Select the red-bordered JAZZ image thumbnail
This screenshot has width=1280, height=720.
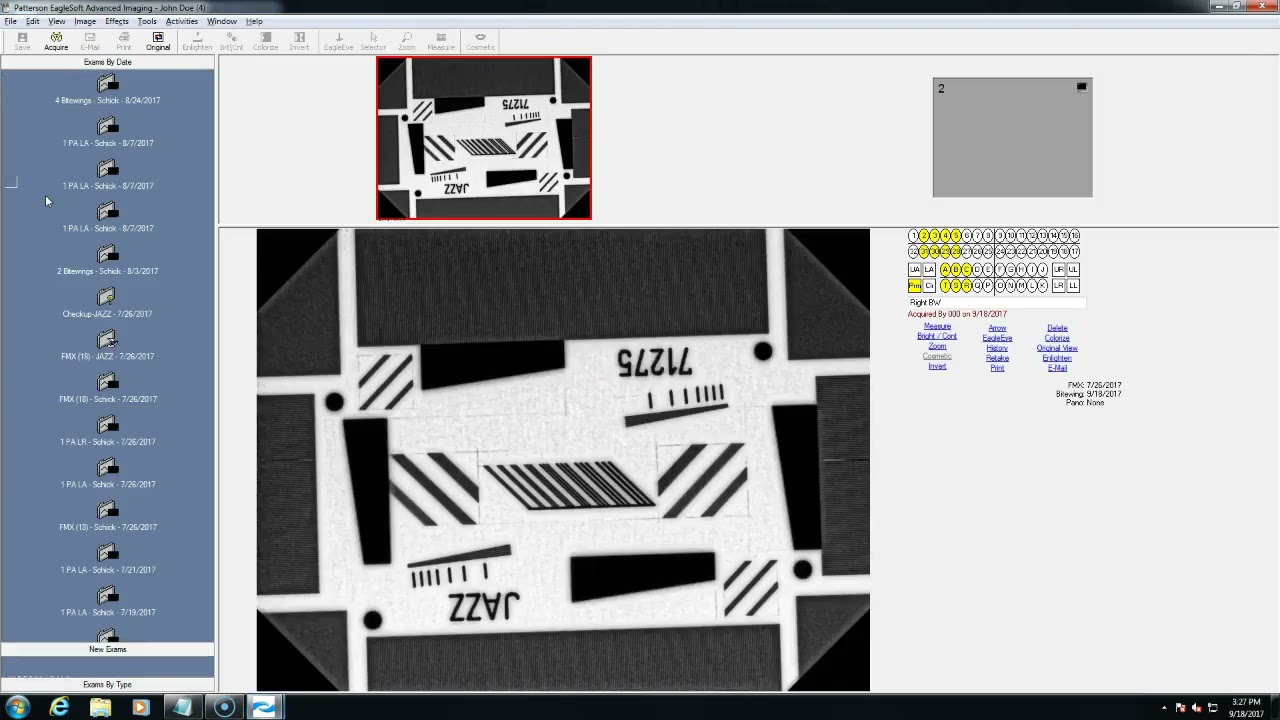click(x=484, y=138)
